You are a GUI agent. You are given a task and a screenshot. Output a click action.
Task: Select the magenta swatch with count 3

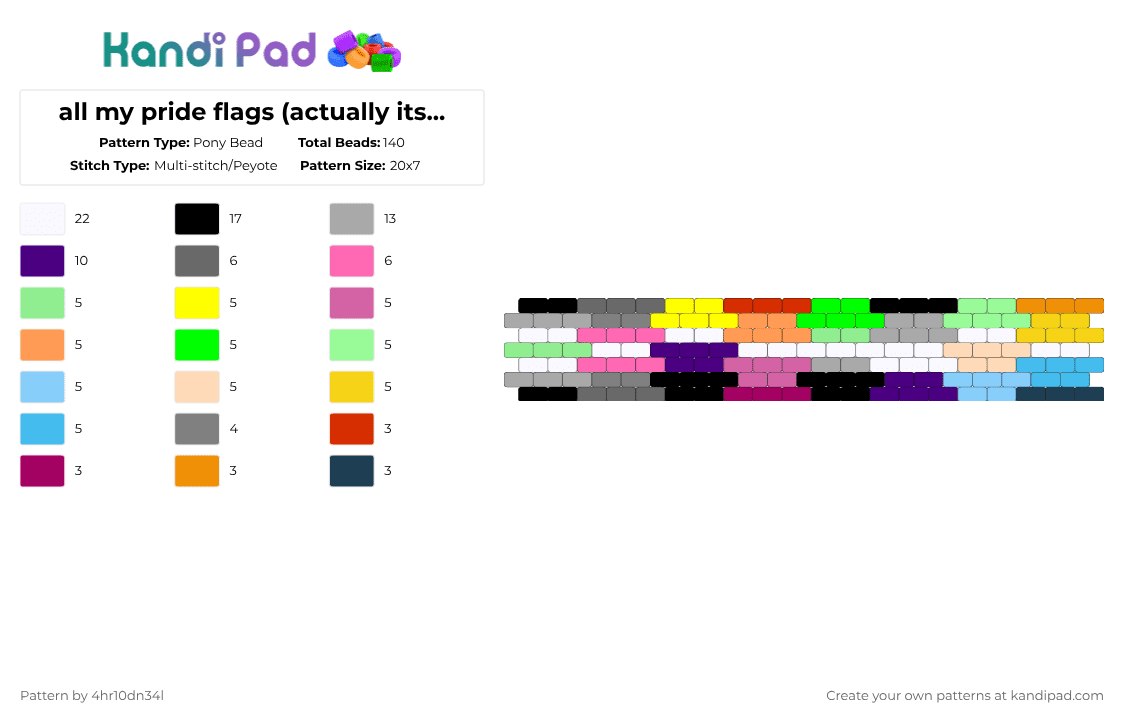(42, 471)
